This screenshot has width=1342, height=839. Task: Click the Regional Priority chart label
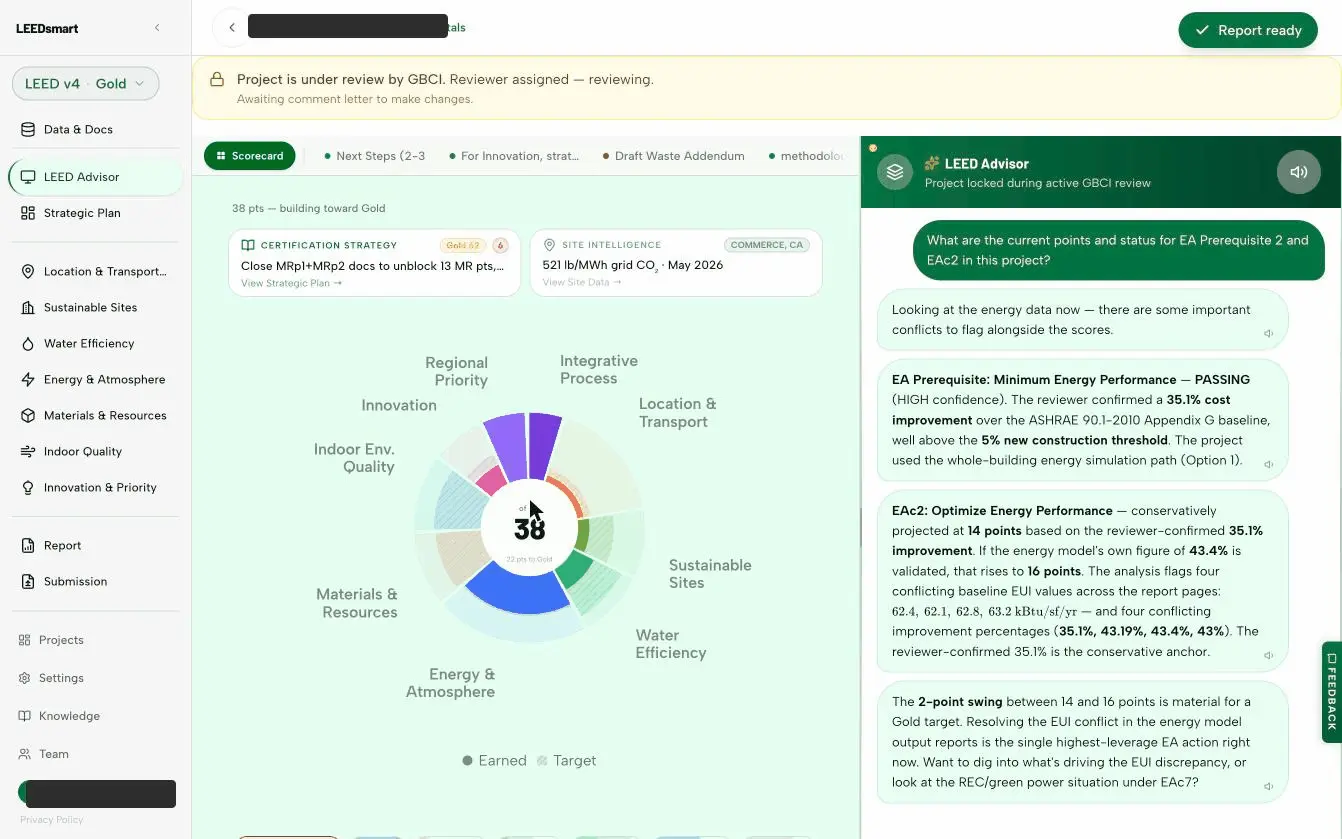456,372
